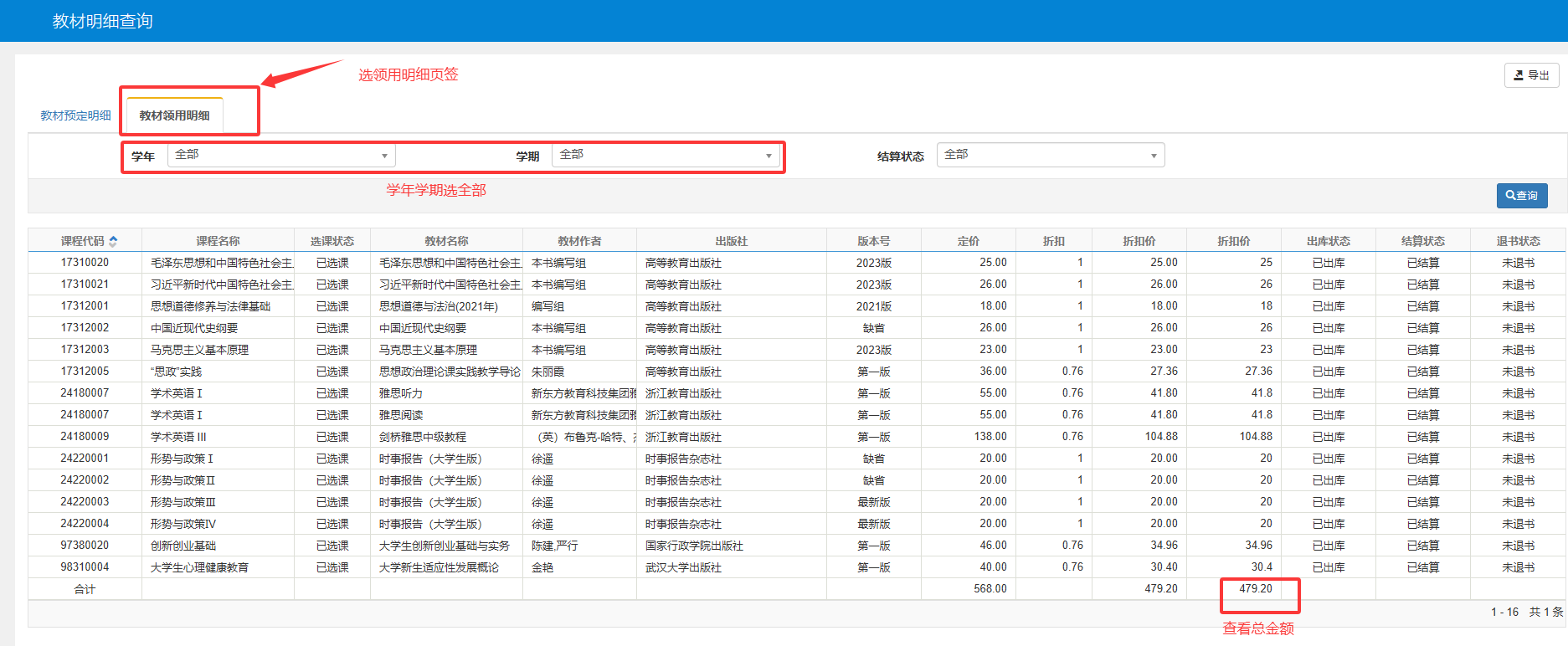
Task: Click publisher 国家行政学院出版社
Action: point(694,546)
